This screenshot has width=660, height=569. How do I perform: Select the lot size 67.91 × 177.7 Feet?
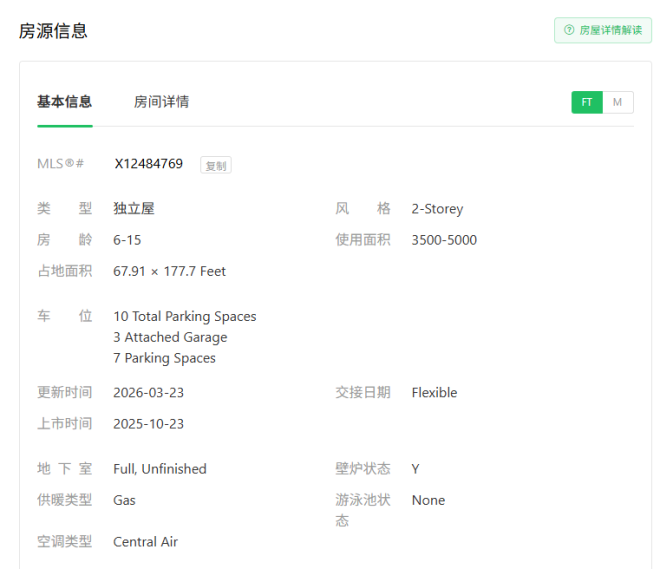(x=169, y=271)
